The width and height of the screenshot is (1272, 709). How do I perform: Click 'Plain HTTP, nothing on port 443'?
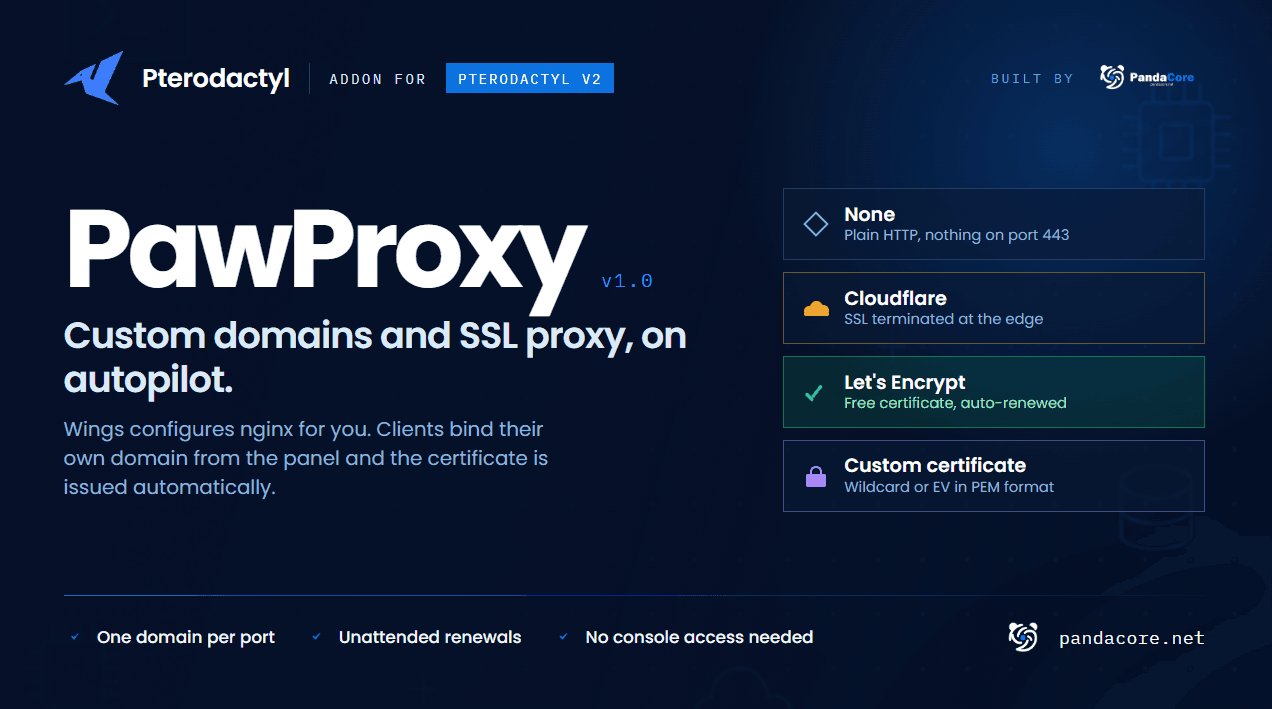point(957,235)
